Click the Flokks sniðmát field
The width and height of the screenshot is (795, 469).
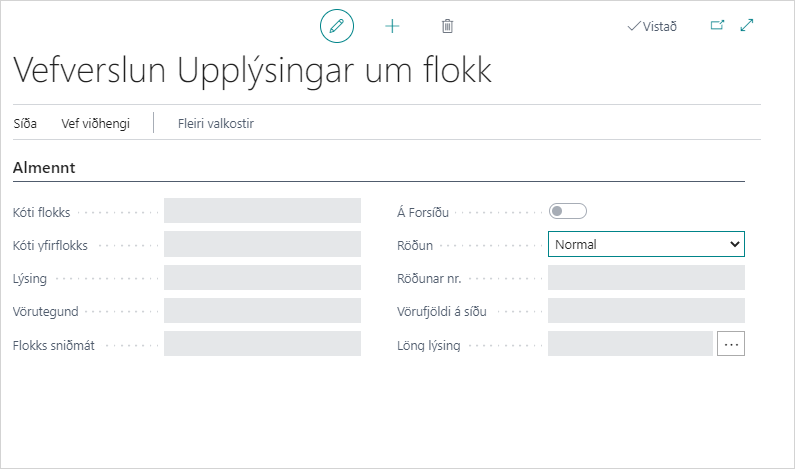tap(262, 344)
